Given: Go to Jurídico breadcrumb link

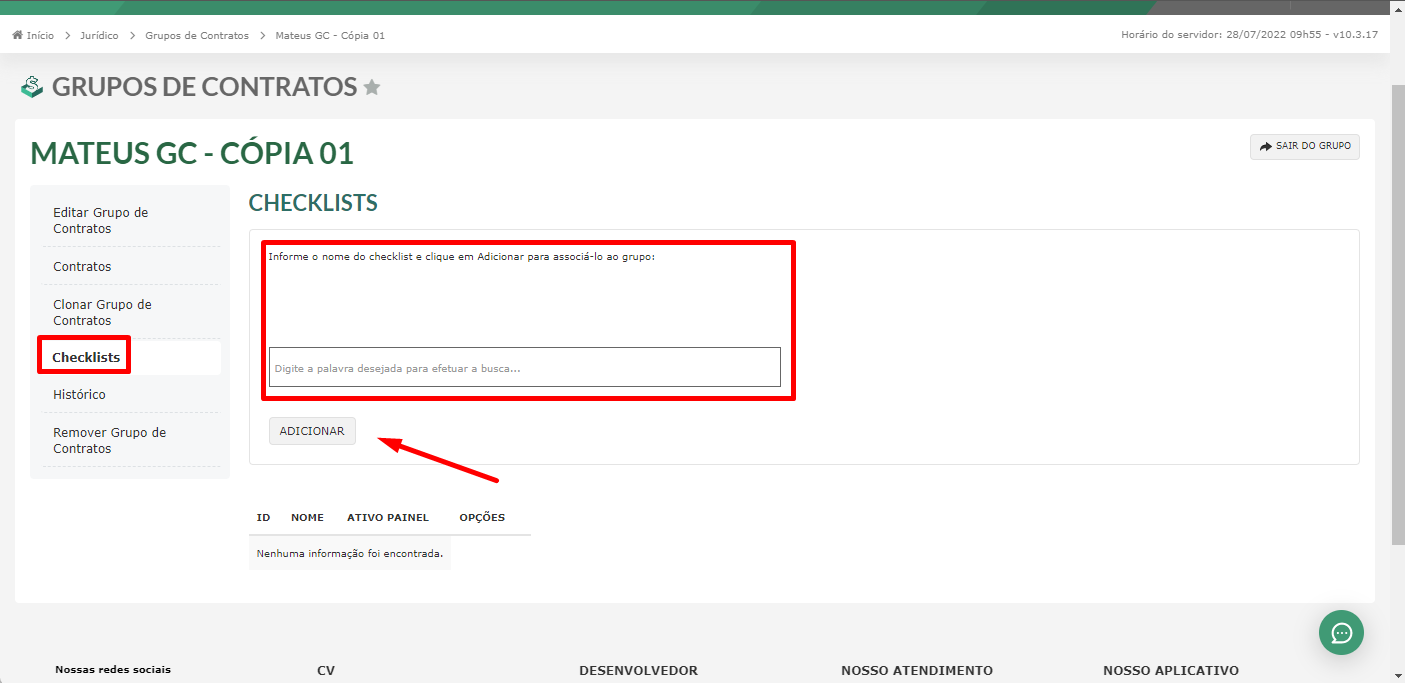Looking at the screenshot, I should coord(99,35).
